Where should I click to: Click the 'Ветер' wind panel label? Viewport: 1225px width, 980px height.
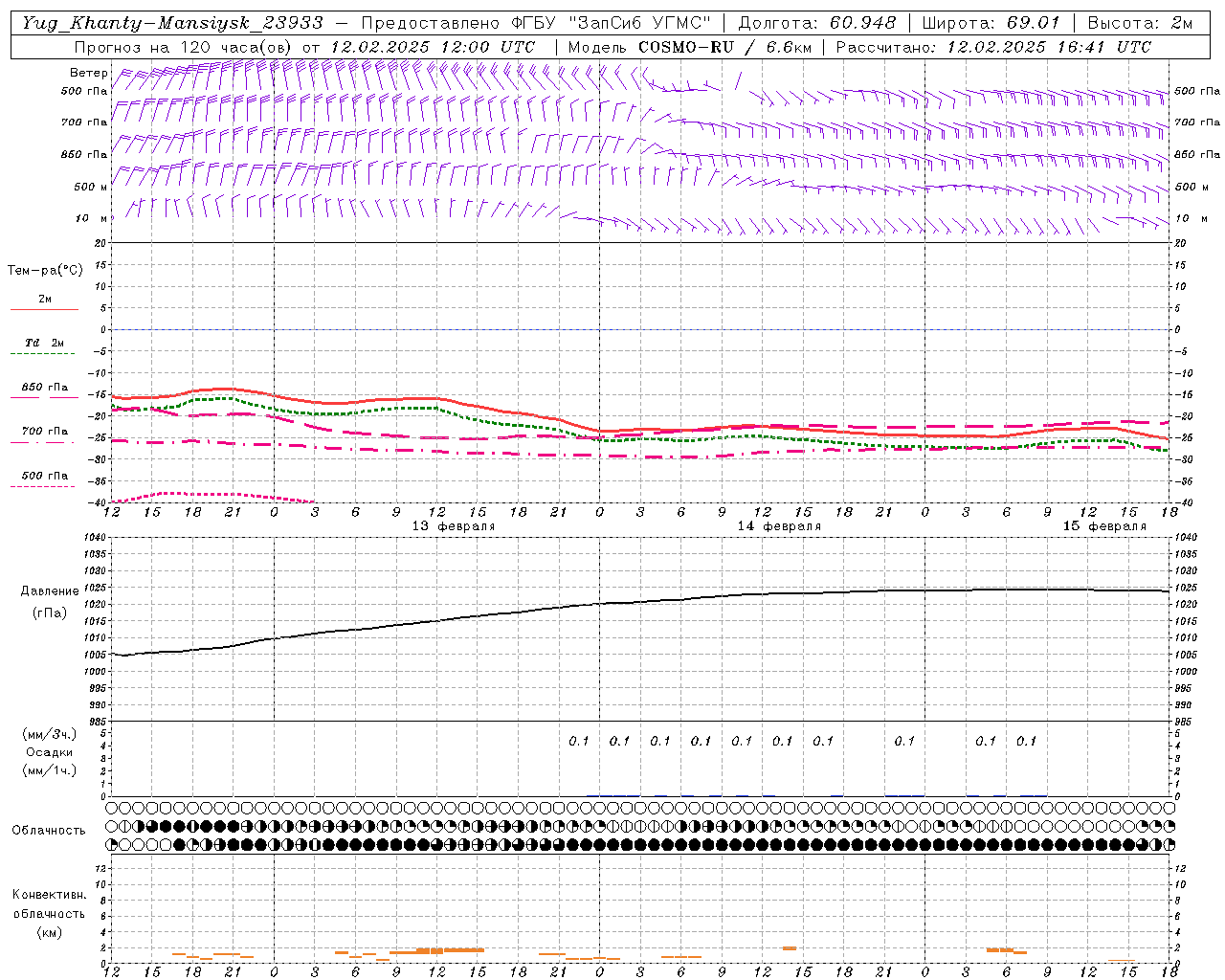[x=87, y=73]
